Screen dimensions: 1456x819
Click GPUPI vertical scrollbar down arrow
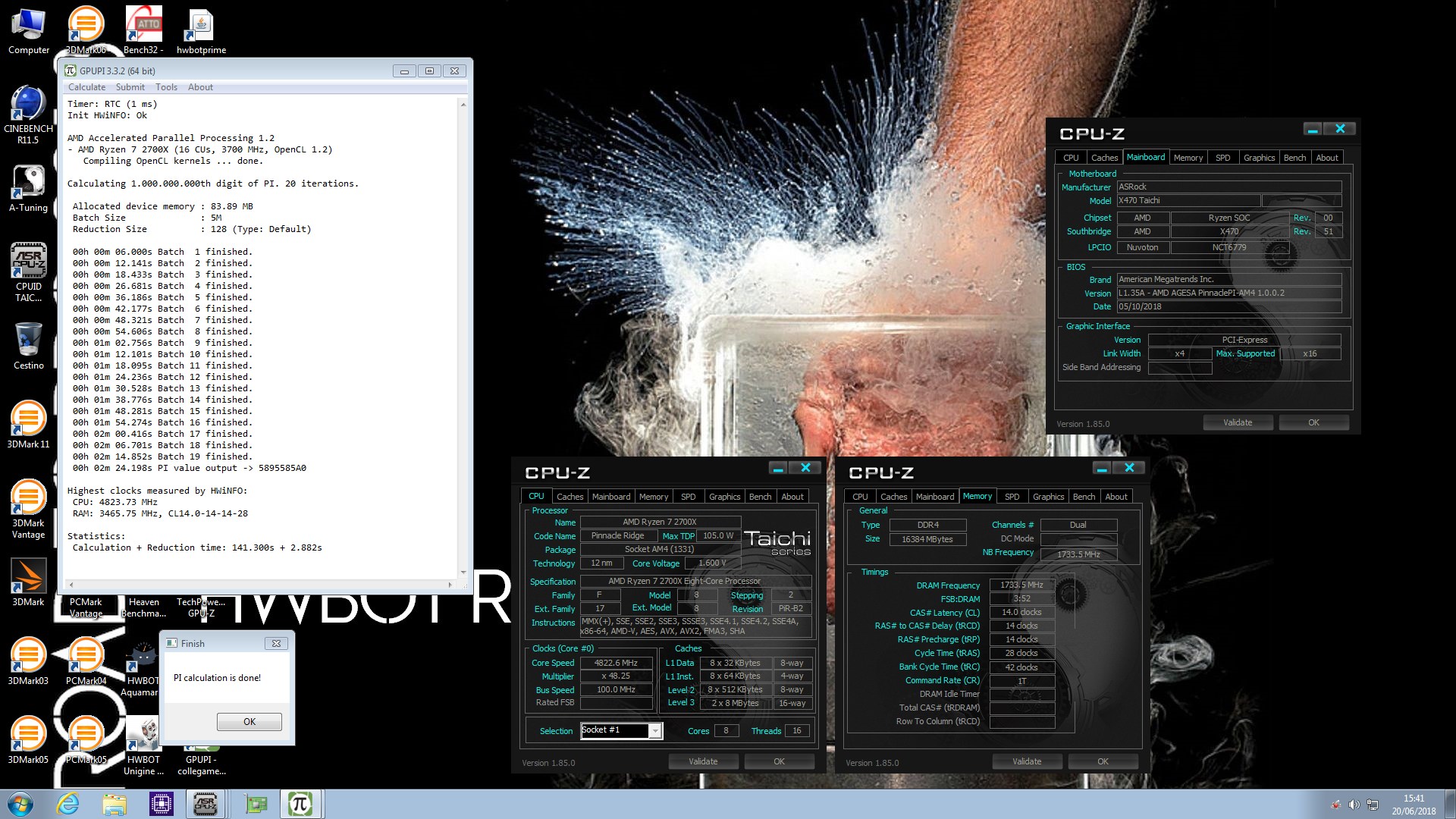(463, 573)
